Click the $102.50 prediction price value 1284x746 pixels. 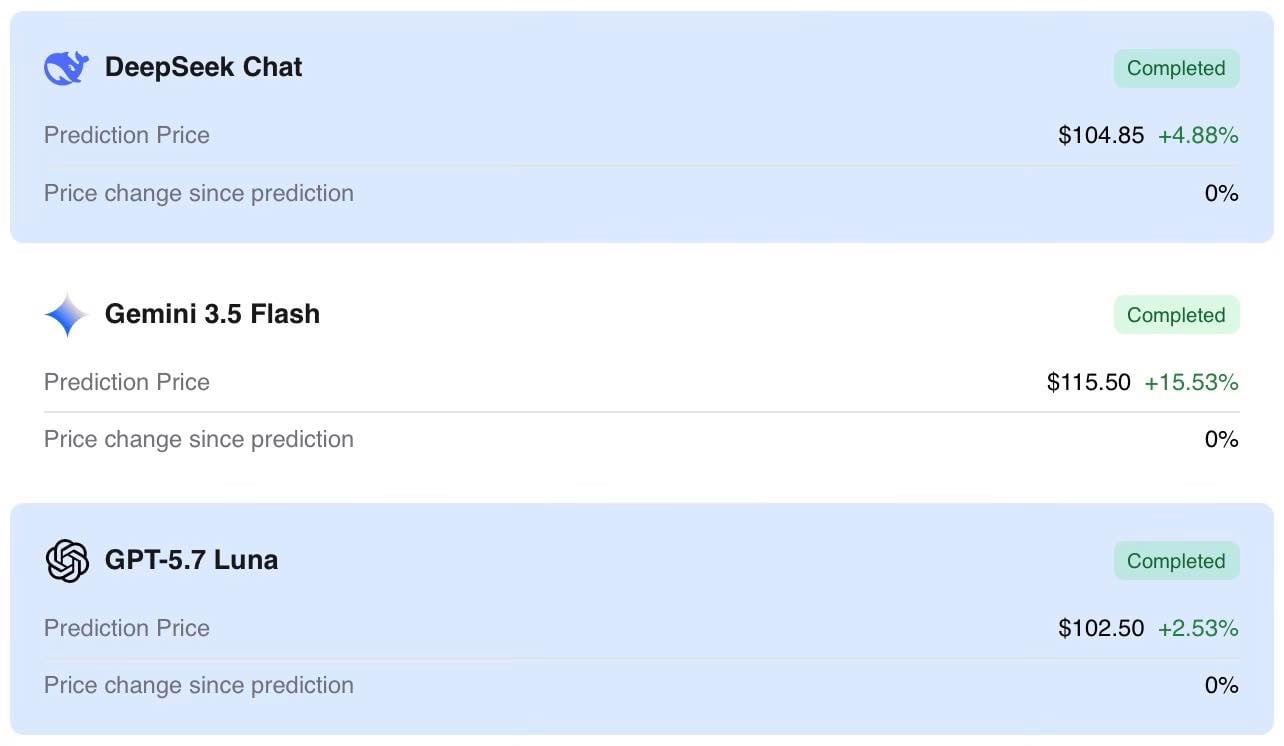click(1101, 628)
